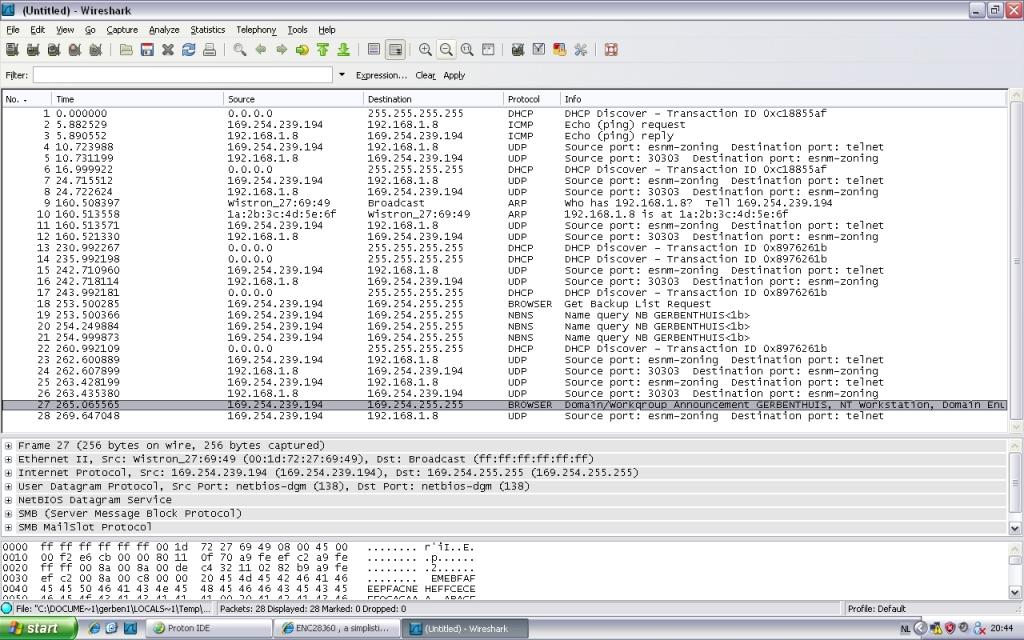
Task: Click the Zoom in icon
Action: pyautogui.click(x=425, y=49)
